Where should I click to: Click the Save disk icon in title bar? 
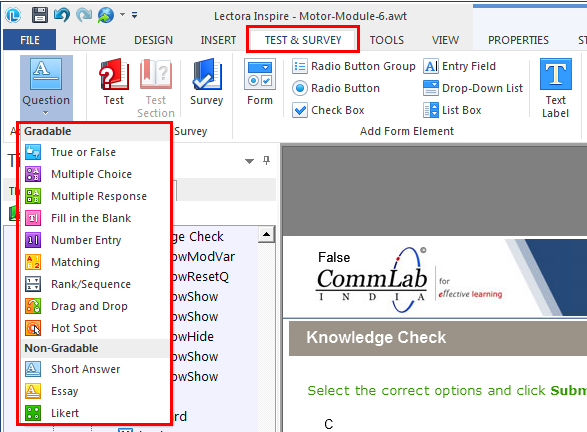39,15
